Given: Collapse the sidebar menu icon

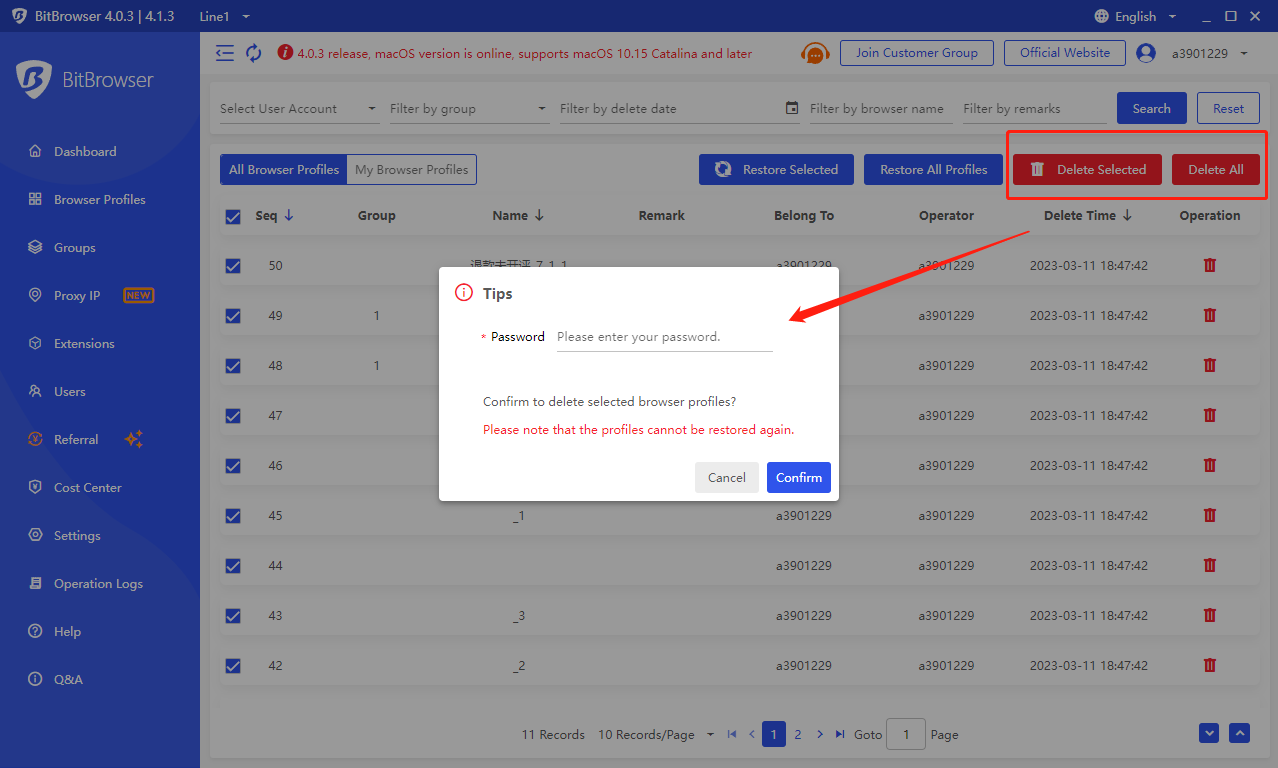Looking at the screenshot, I should point(225,53).
